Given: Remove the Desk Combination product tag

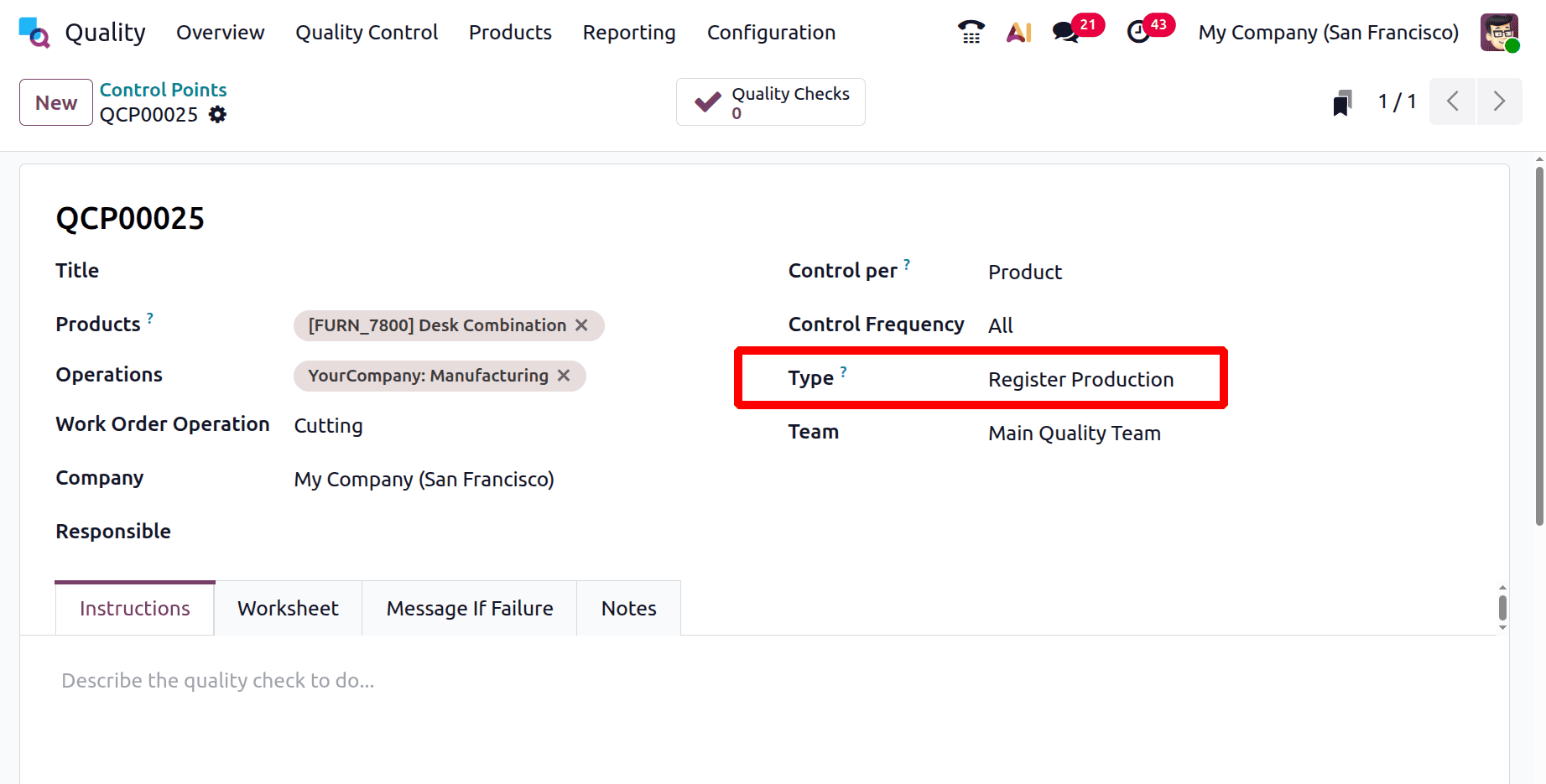Looking at the screenshot, I should coord(582,325).
